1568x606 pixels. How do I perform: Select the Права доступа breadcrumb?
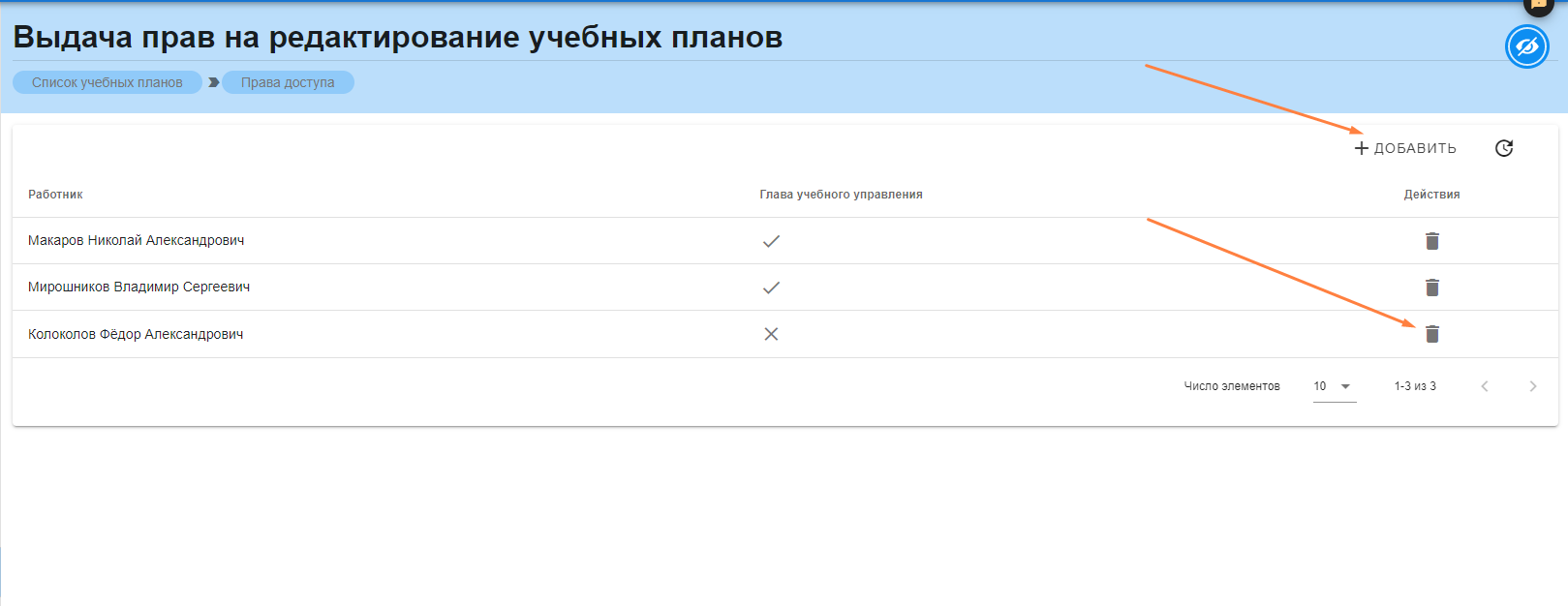[x=288, y=82]
